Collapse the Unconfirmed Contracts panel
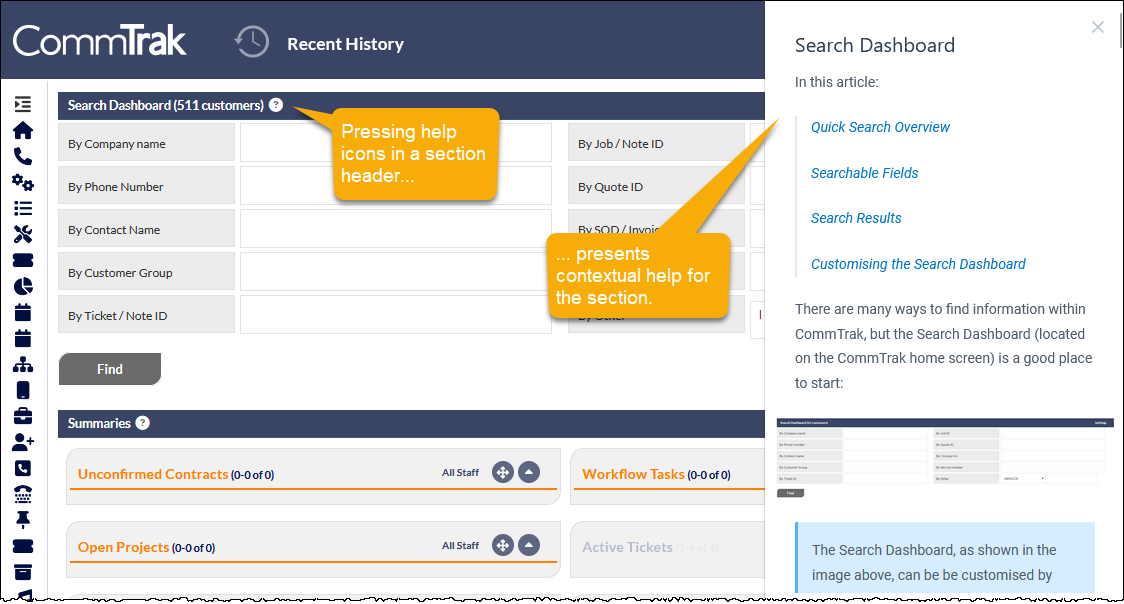Image resolution: width=1124 pixels, height=604 pixels. pos(529,473)
